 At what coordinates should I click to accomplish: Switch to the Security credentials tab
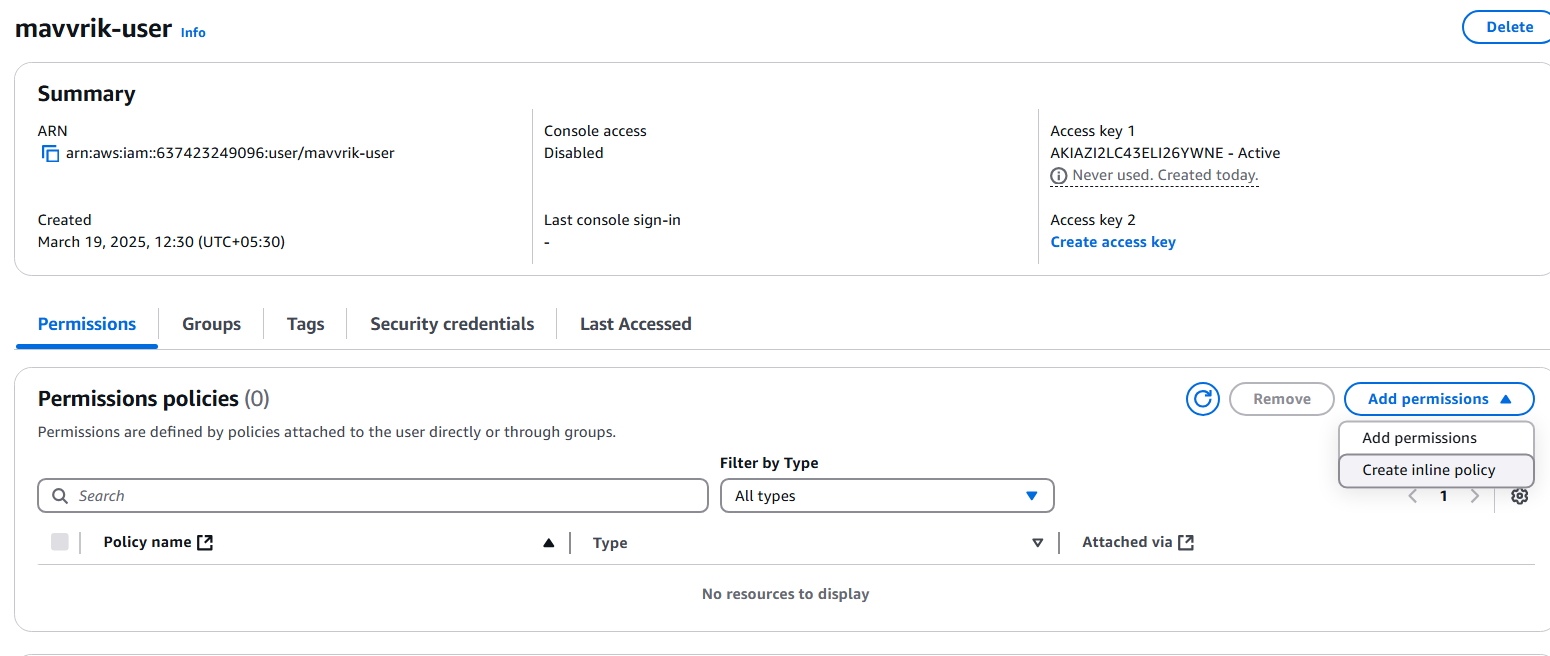click(452, 324)
